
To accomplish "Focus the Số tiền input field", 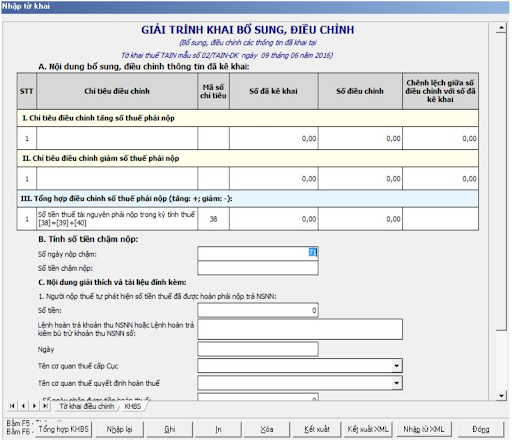I will pos(258,310).
